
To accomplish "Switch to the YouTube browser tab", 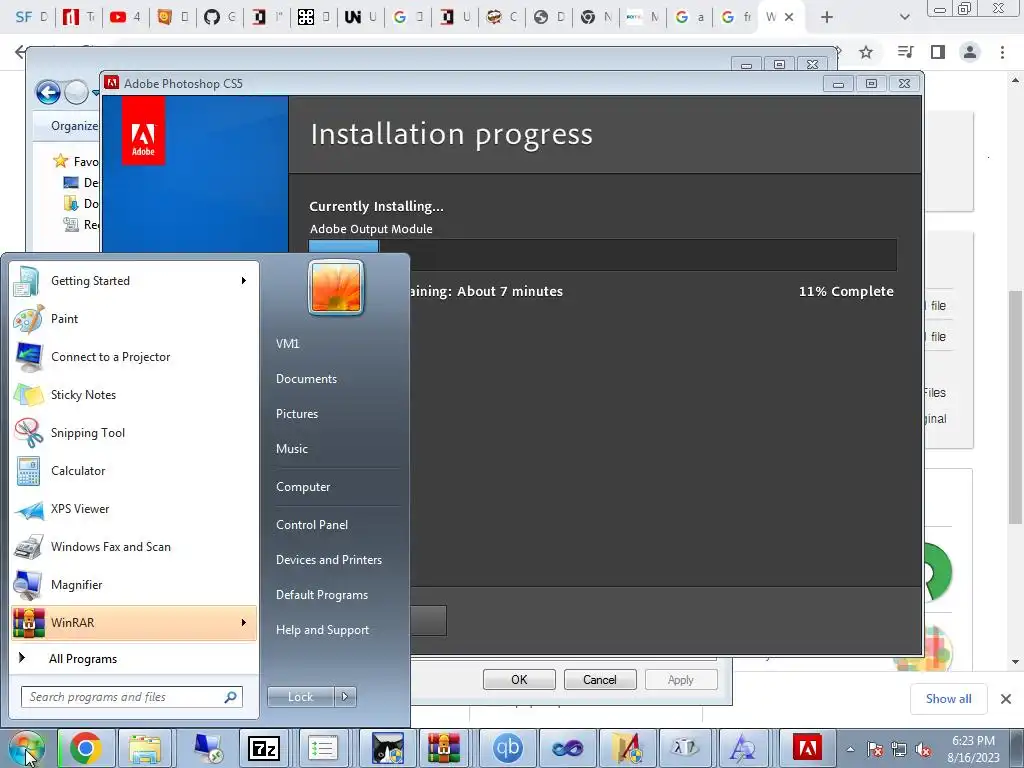I will tap(125, 17).
